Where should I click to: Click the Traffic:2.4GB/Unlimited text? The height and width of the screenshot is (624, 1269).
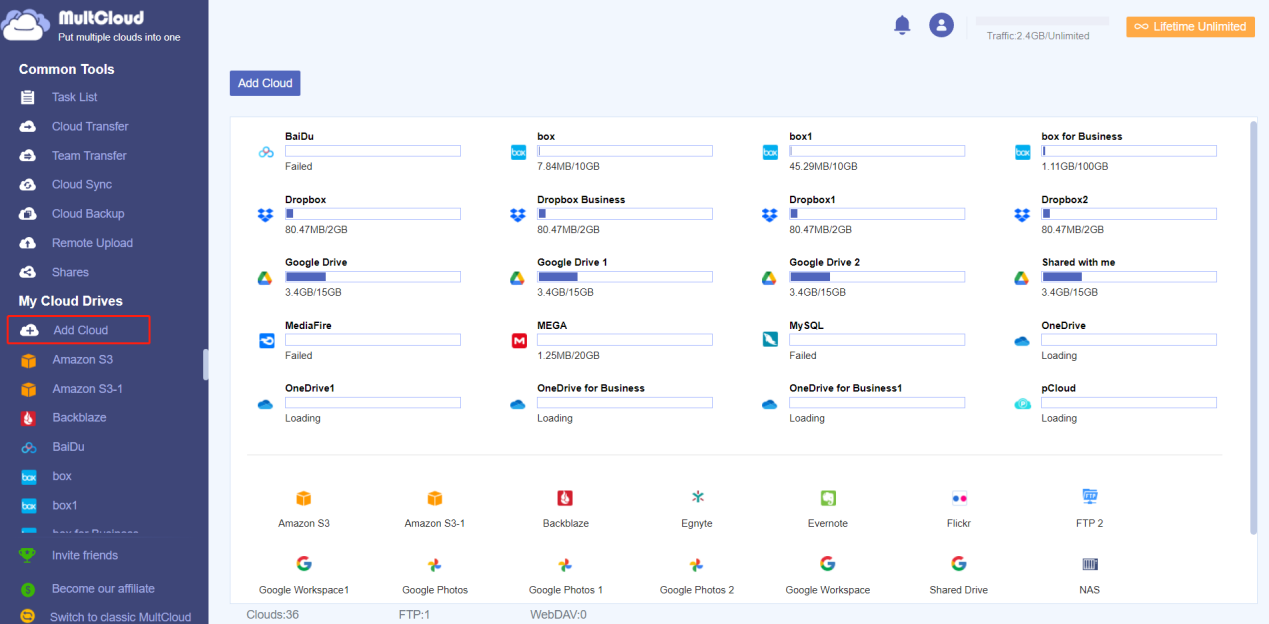[1038, 36]
